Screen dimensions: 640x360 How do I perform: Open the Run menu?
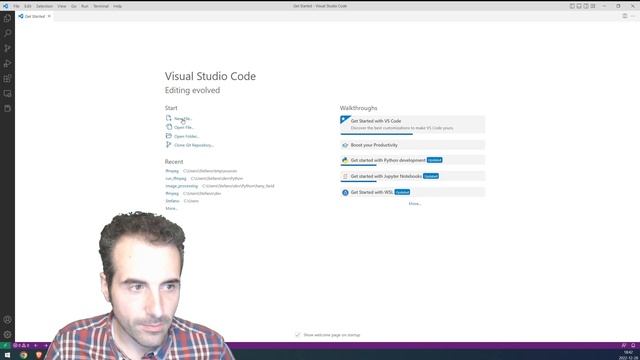84,6
